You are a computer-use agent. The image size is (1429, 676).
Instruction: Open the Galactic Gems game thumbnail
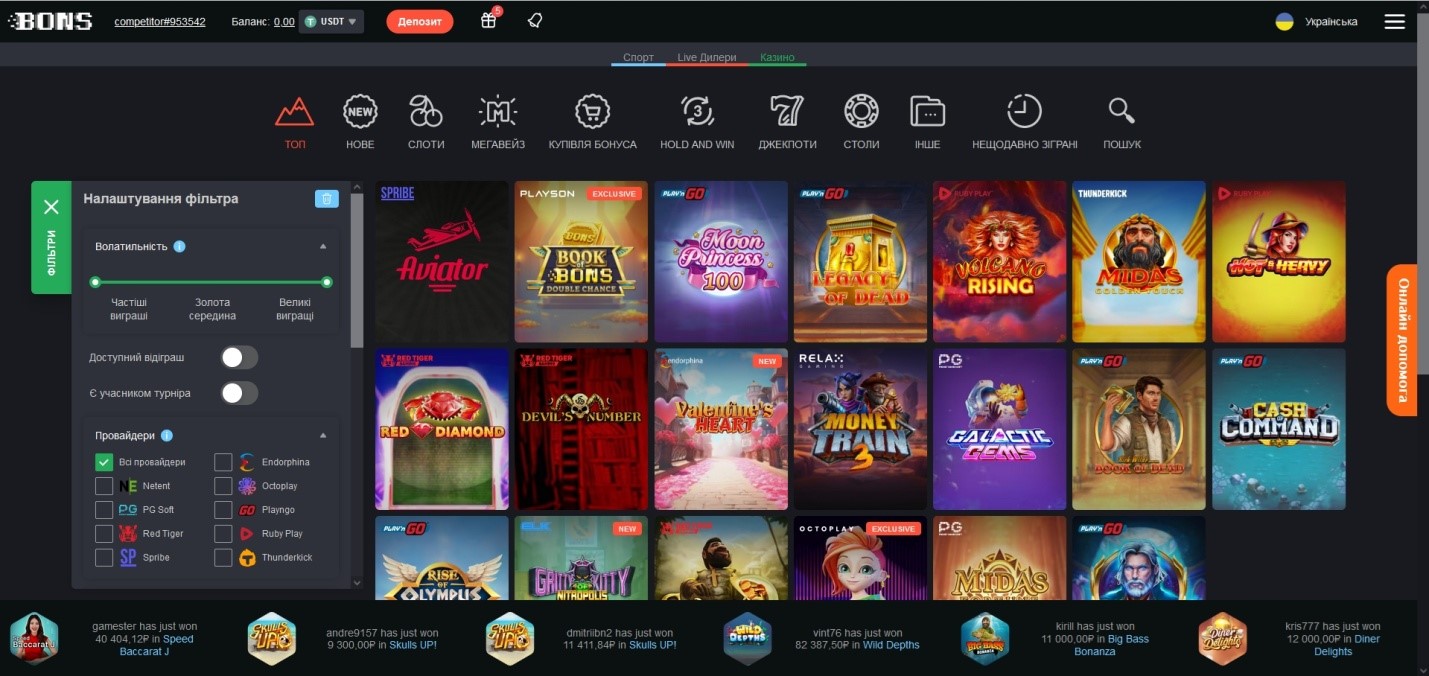click(x=1000, y=429)
